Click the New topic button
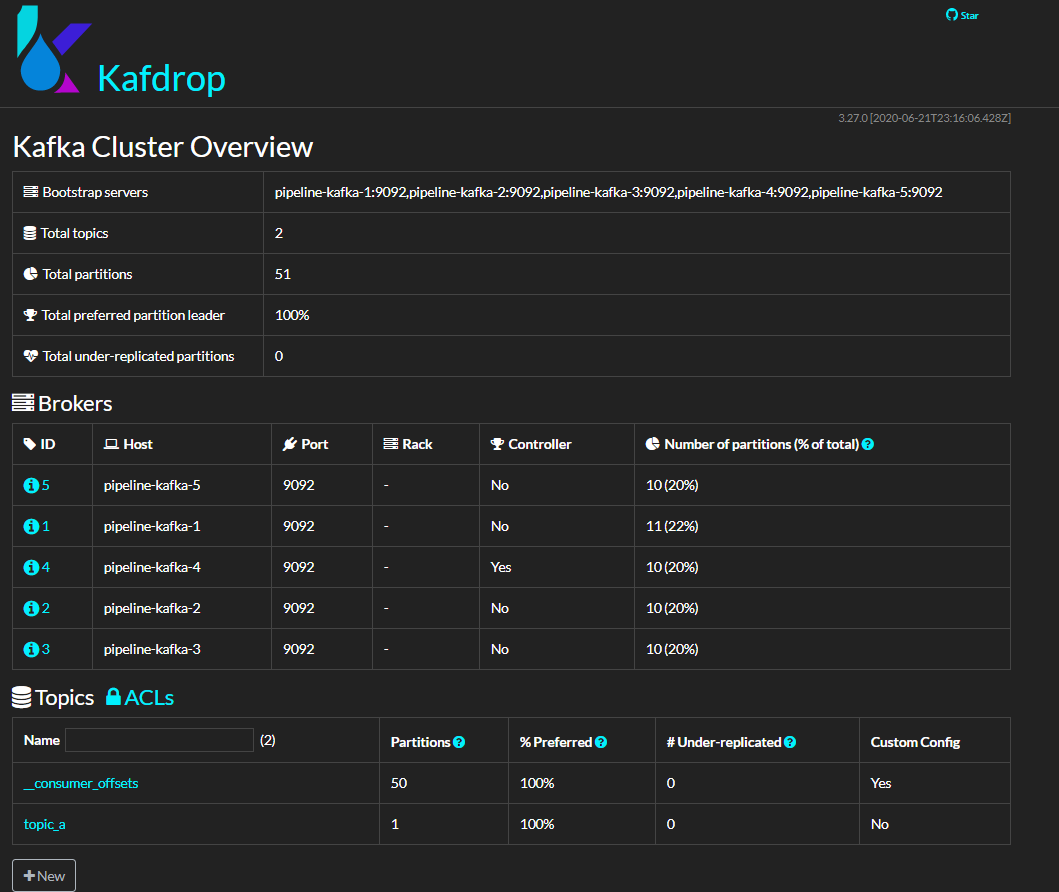Image resolution: width=1059 pixels, height=892 pixels. (x=44, y=876)
